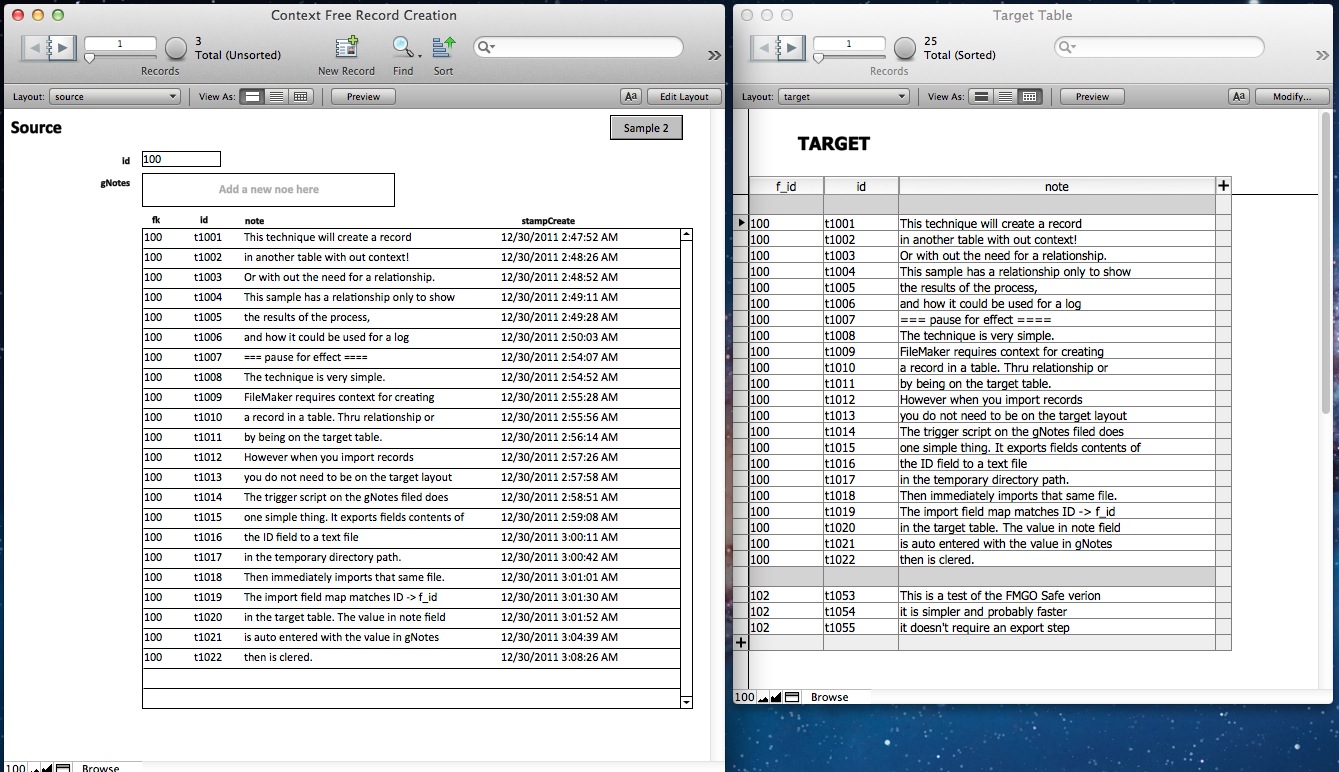Screen dimensions: 1339x772
Task: Click the 'note' column header in Target table
Action: pyautogui.click(x=1056, y=186)
